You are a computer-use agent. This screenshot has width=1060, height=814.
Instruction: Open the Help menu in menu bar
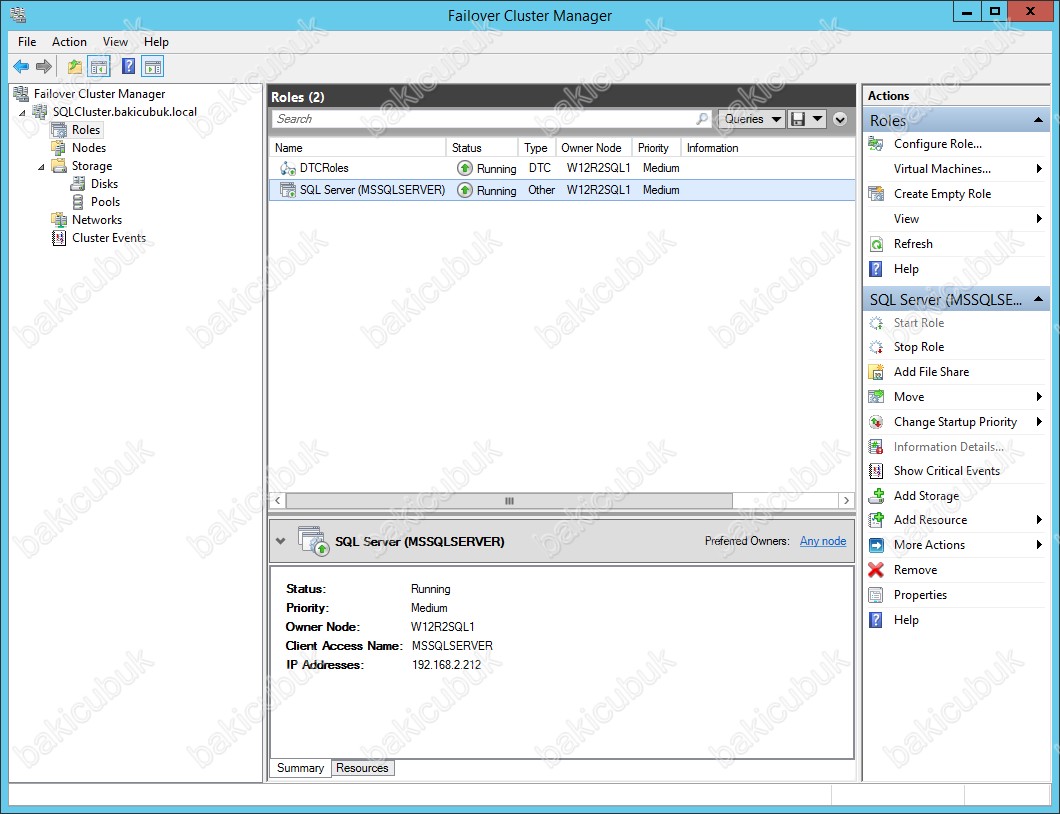[156, 42]
